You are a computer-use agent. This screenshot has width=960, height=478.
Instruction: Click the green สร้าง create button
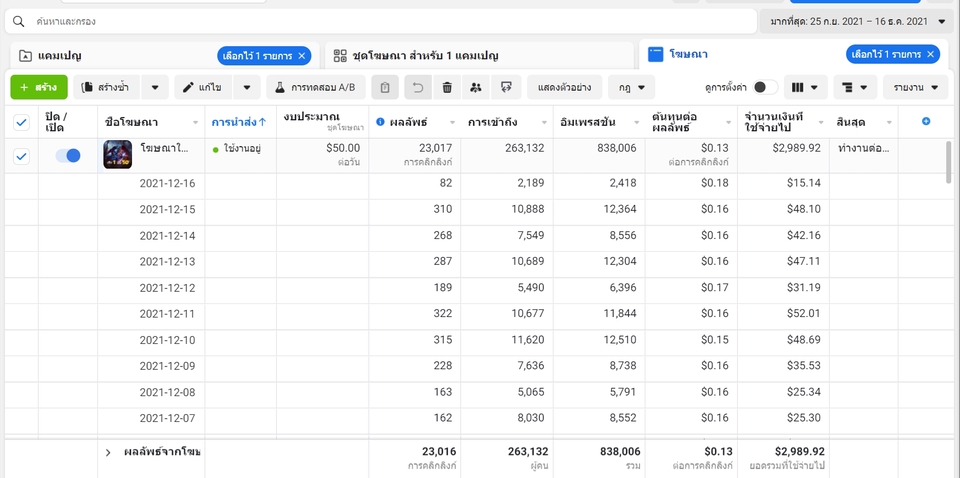(39, 88)
